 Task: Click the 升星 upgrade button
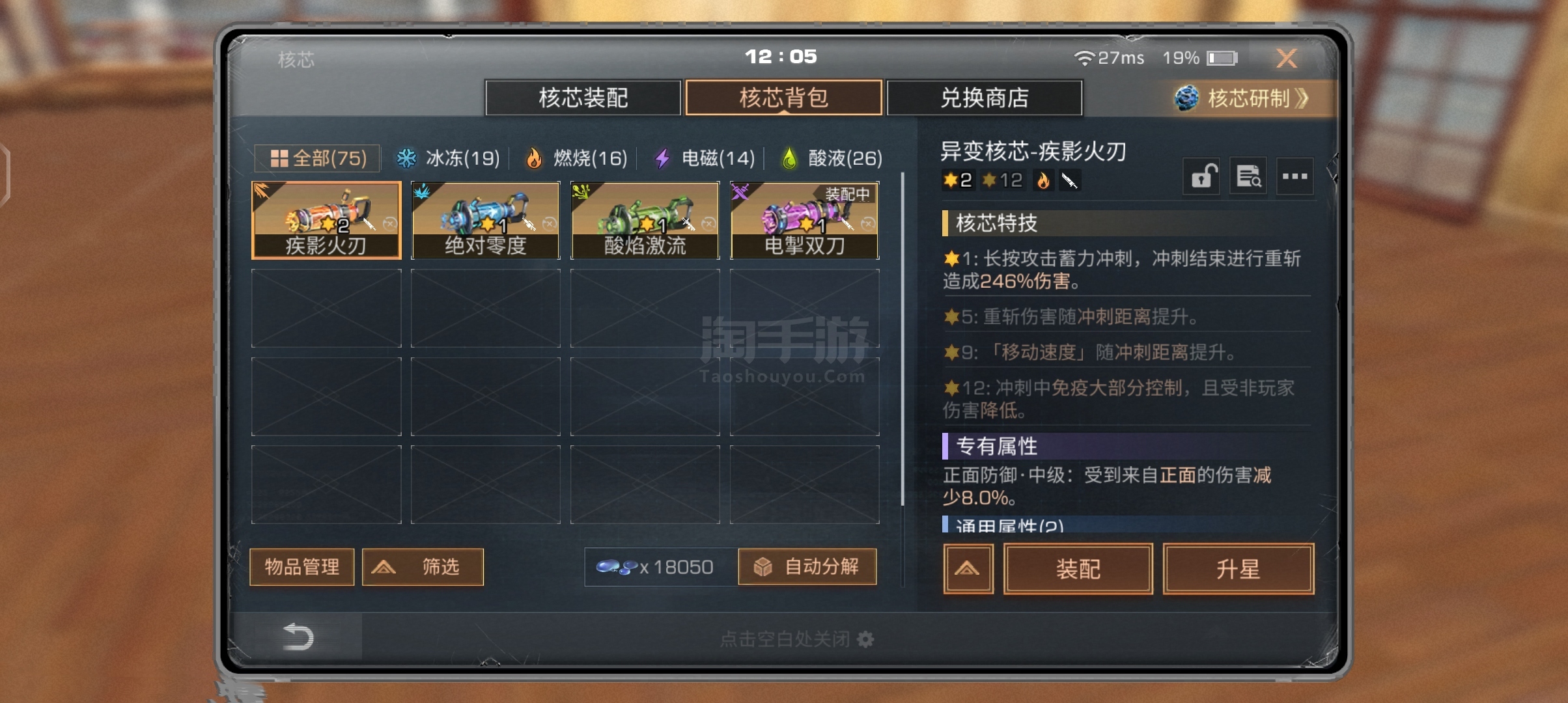click(x=1238, y=570)
